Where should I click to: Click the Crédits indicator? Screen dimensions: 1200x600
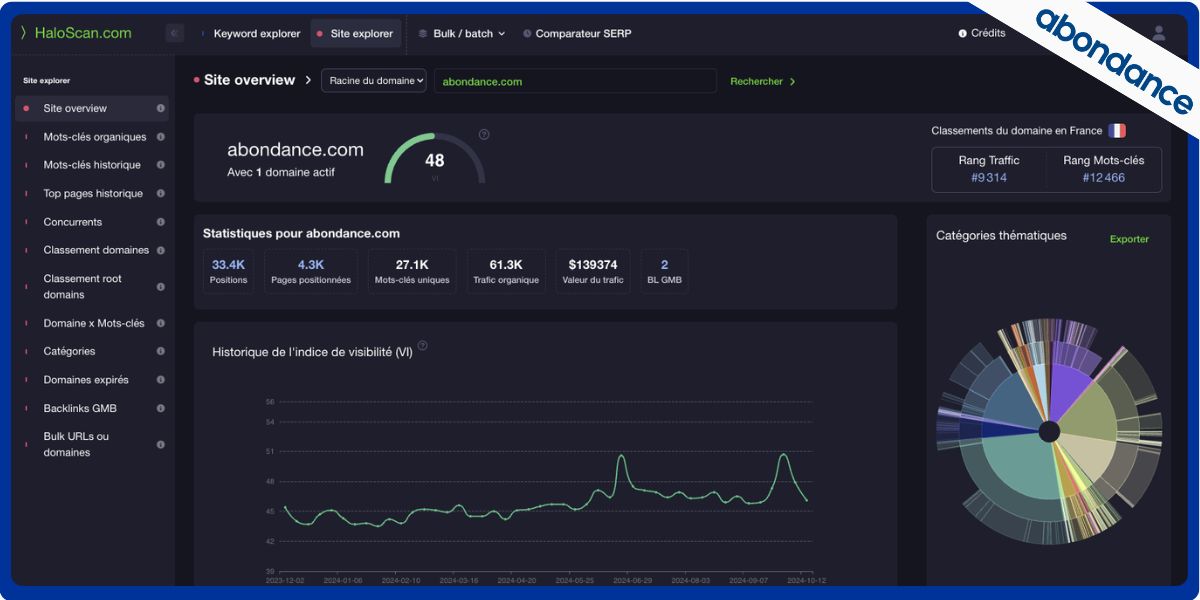[x=982, y=33]
